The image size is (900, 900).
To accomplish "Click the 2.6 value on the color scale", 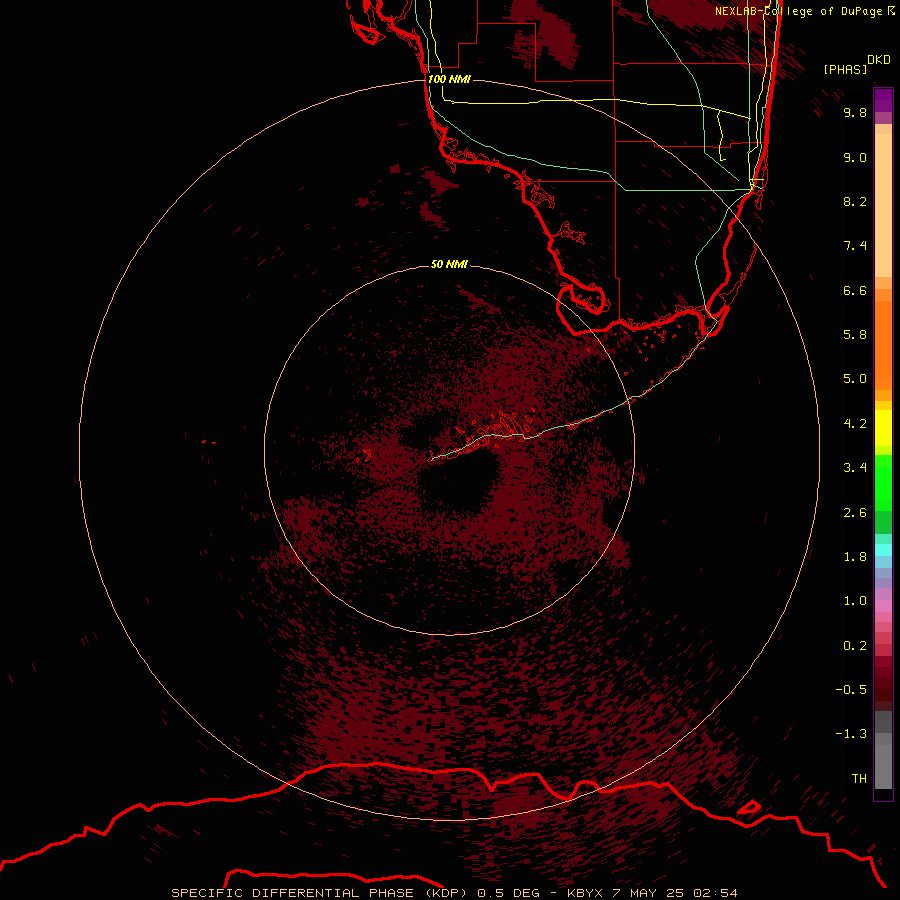I will pos(855,513).
